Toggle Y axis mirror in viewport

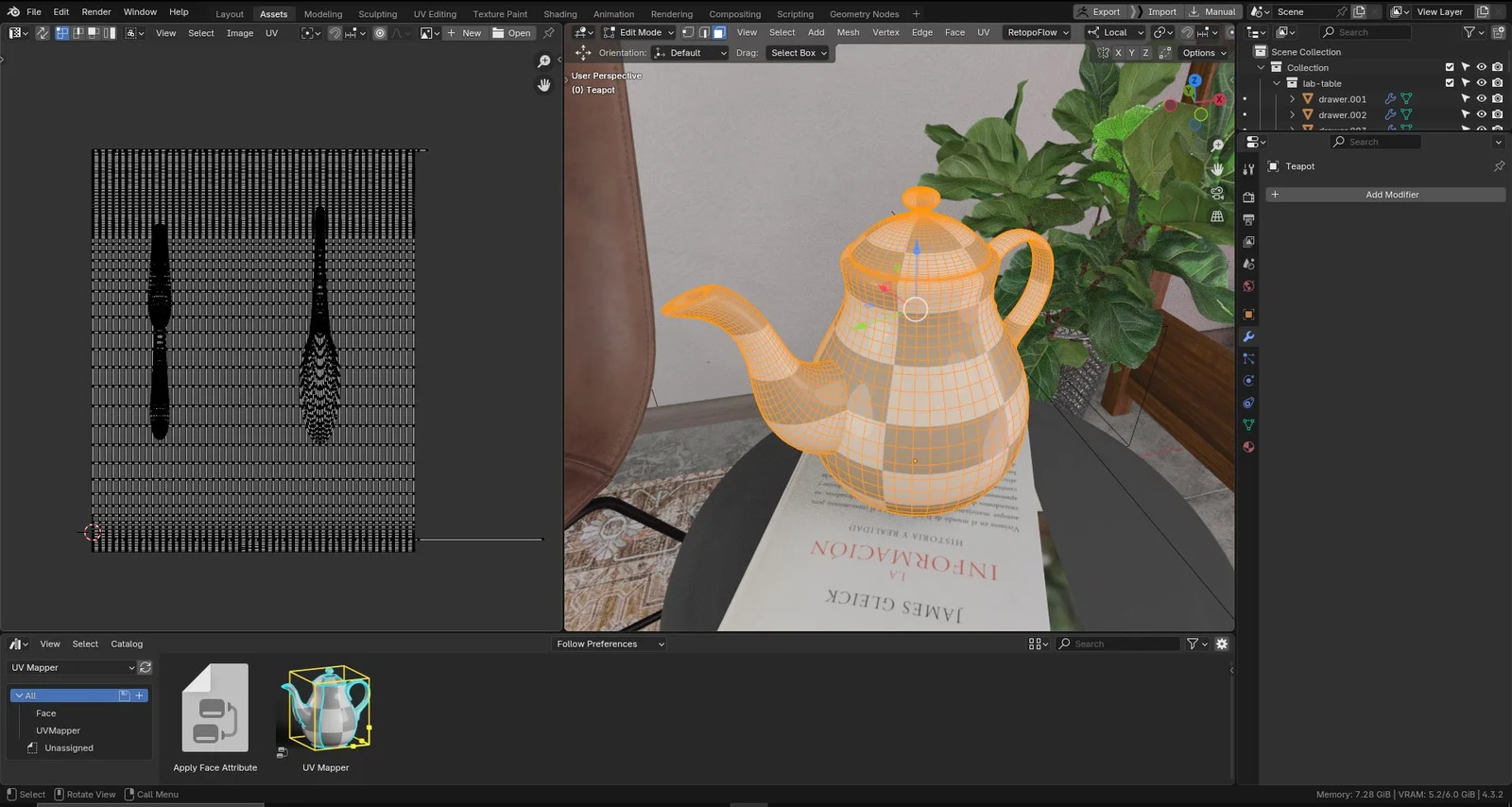tap(1131, 53)
